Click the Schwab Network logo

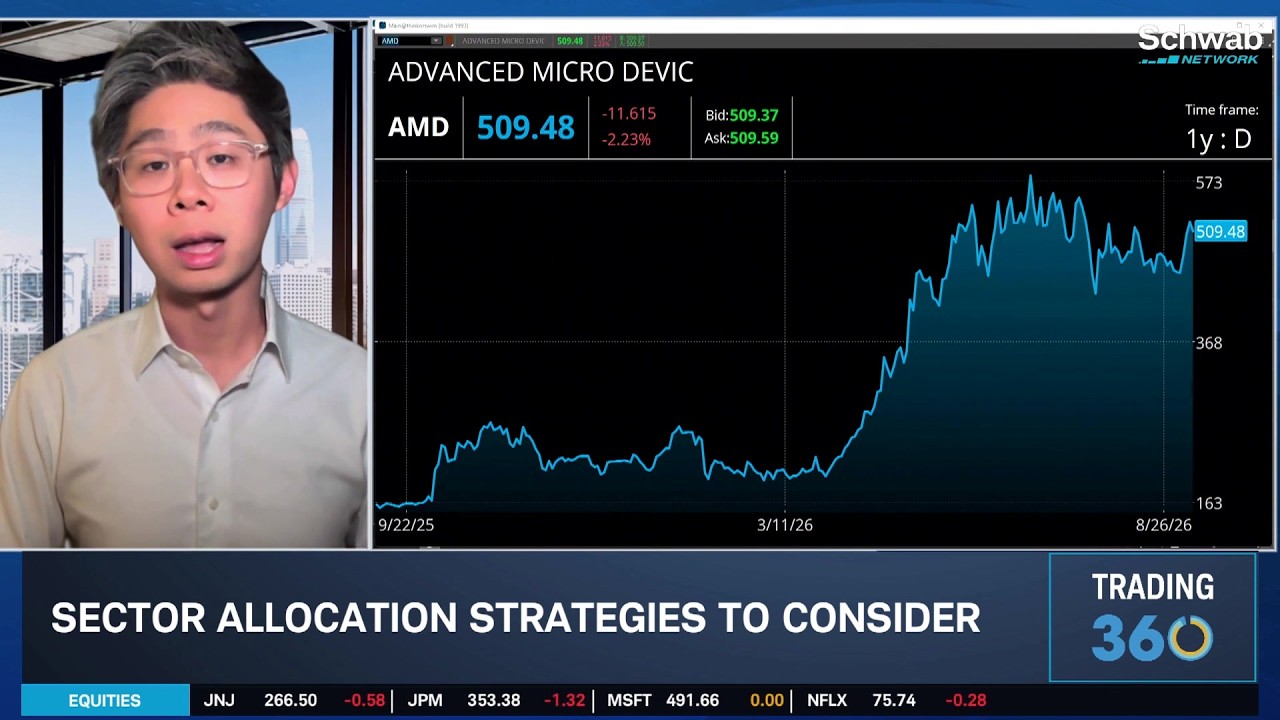click(1198, 46)
